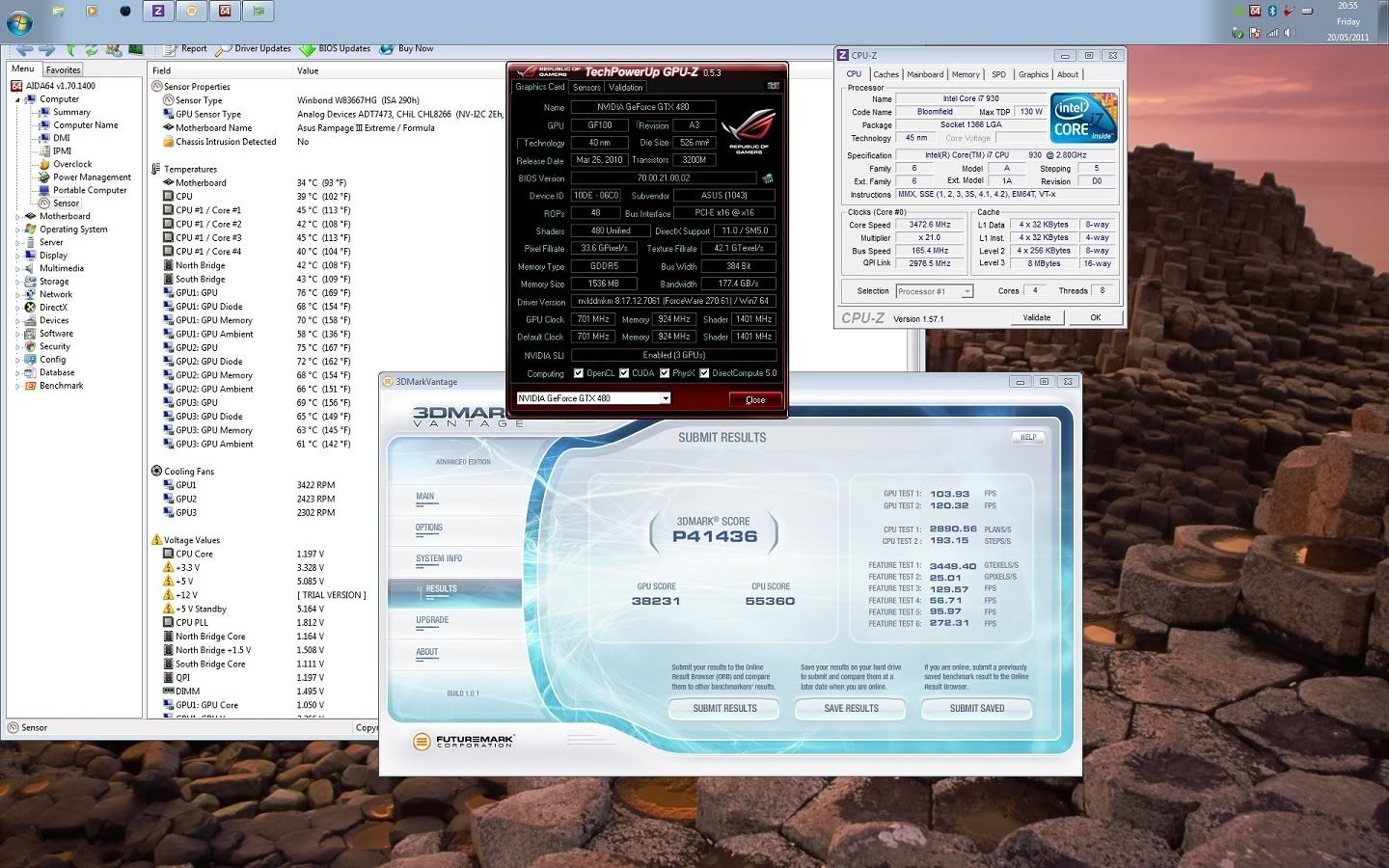
Task: Click Save Results button in 3DMark Vantage
Action: tap(852, 709)
